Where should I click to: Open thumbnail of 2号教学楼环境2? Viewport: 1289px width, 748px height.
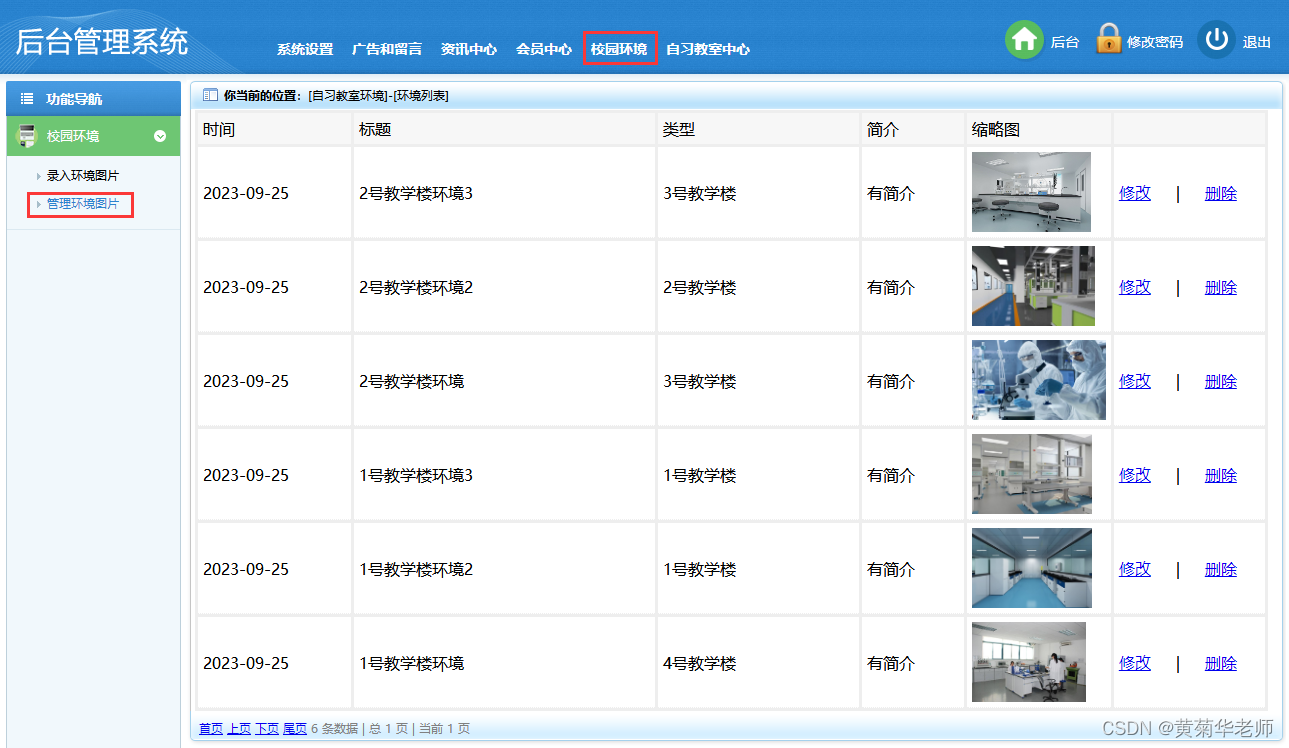tap(1033, 286)
